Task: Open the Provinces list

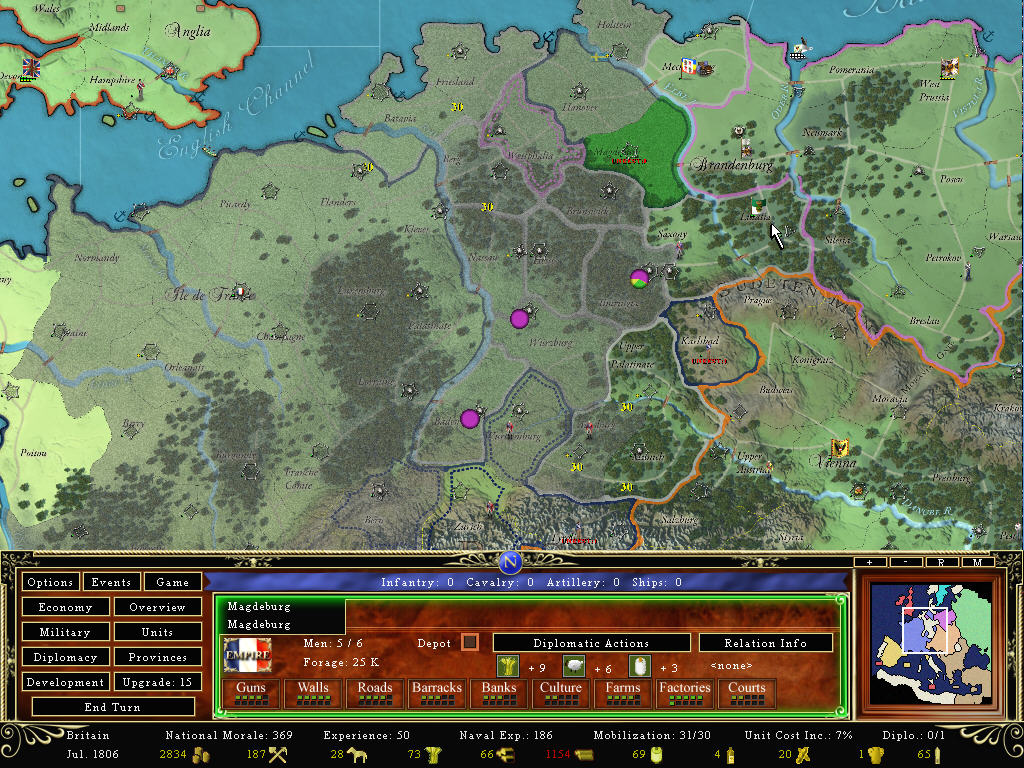Action: point(157,658)
